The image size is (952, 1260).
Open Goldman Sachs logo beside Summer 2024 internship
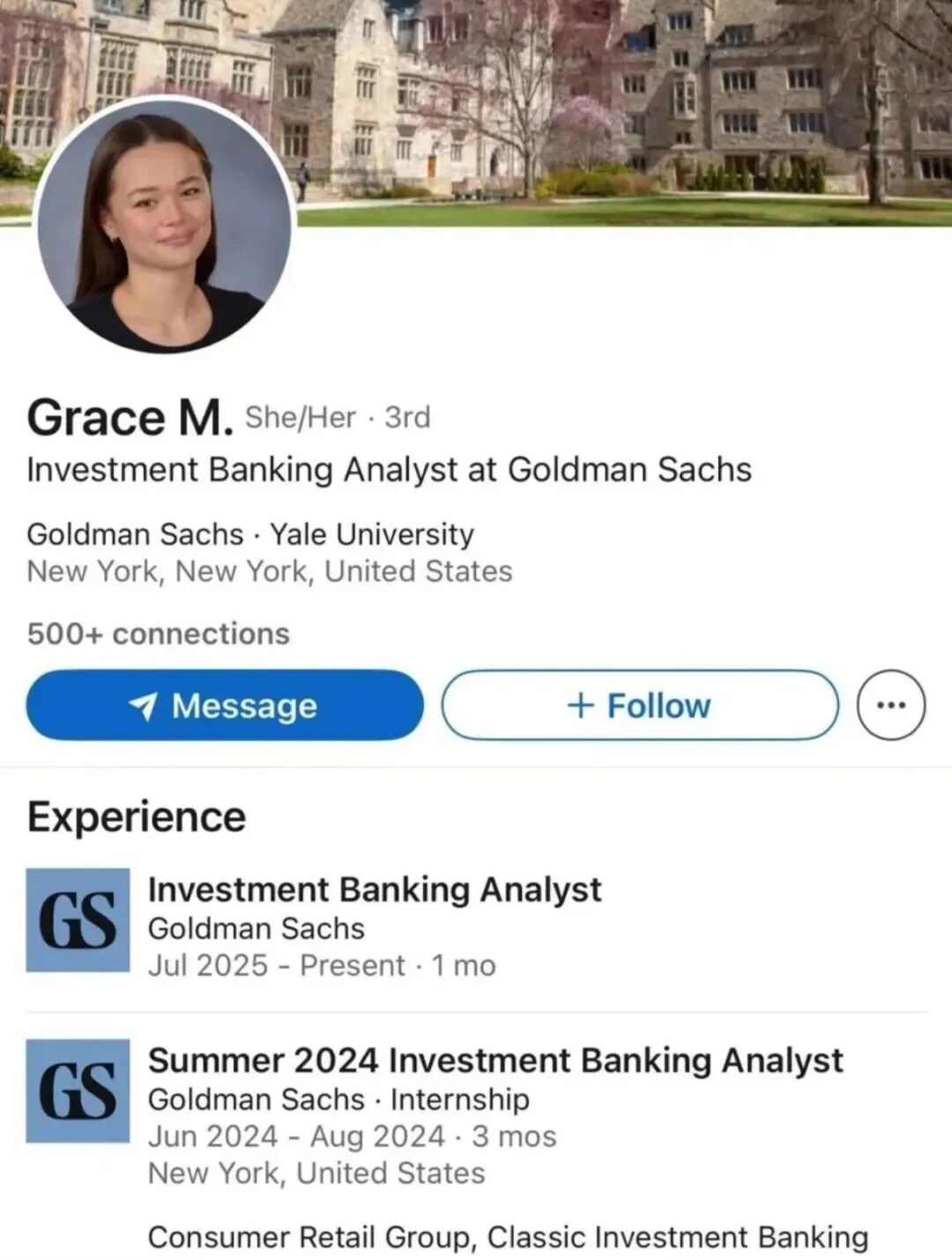pyautogui.click(x=78, y=1091)
